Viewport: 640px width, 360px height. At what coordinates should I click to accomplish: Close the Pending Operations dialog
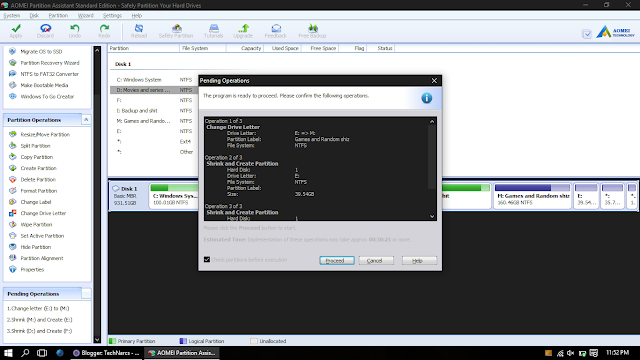(434, 80)
